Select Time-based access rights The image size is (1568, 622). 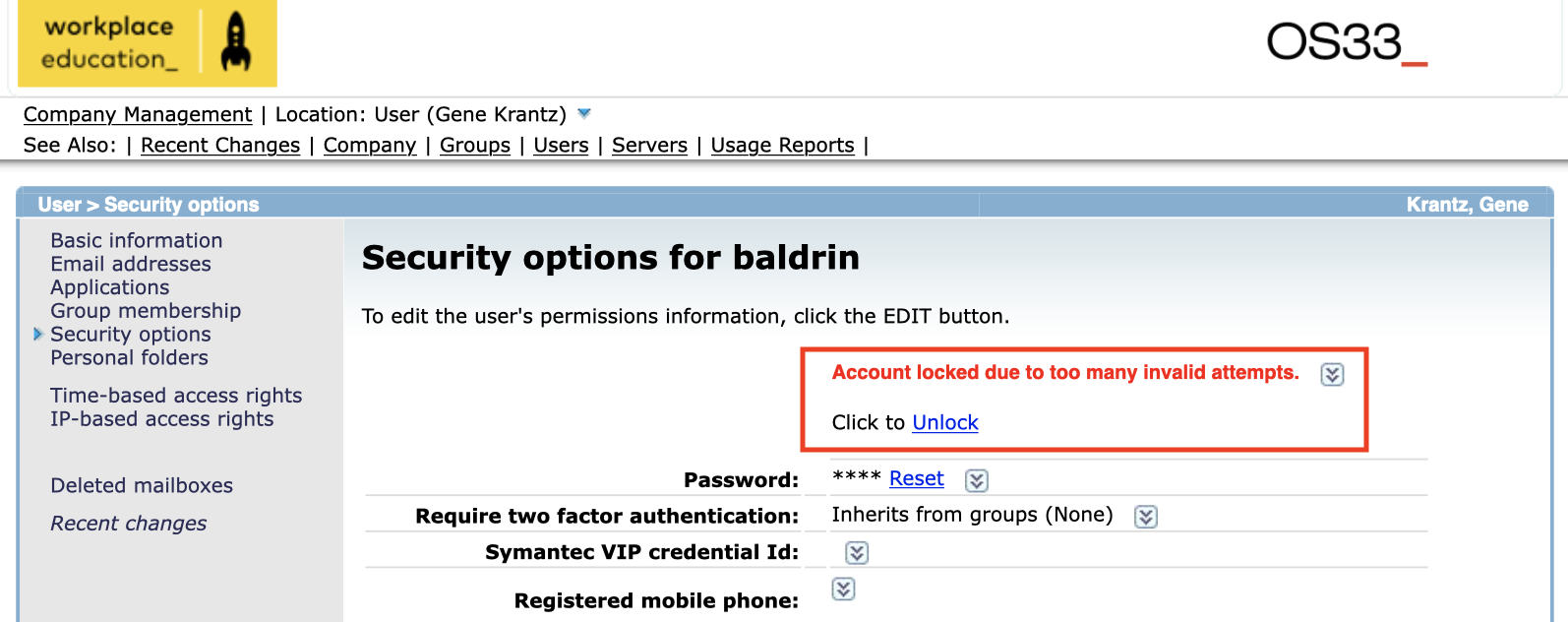[176, 396]
